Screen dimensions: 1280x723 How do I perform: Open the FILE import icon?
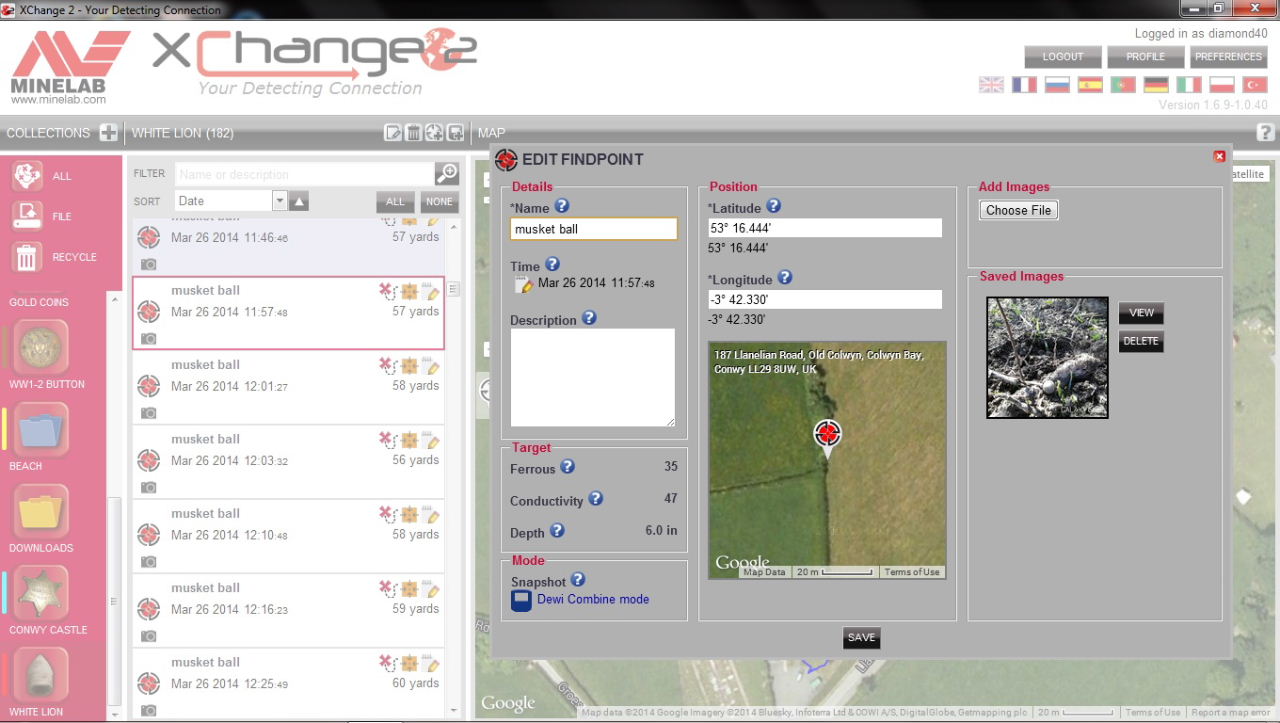pos(27,216)
